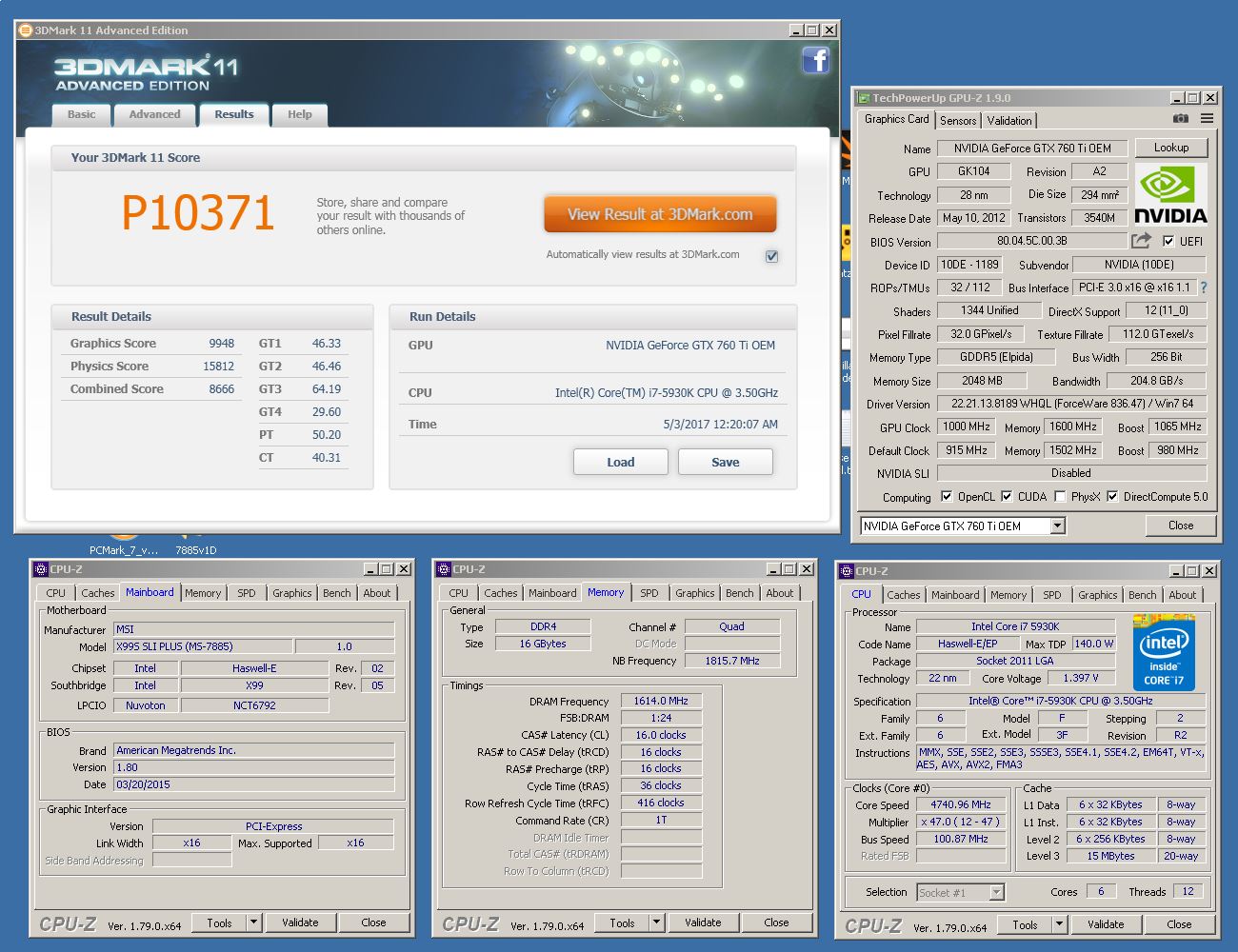Click the CPU-Z CPU window title icon
Viewport: 1238px width, 952px height.
(847, 571)
